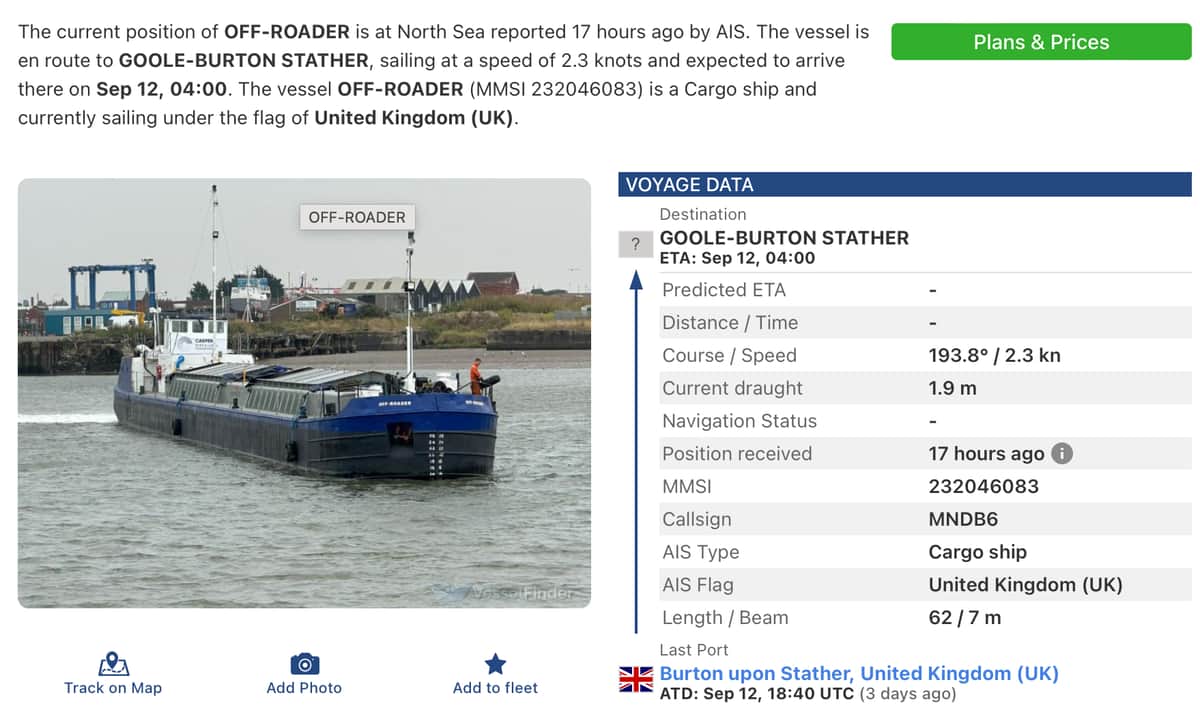Click the UK flag icon by Last Port
The width and height of the screenshot is (1200, 706).
636,679
